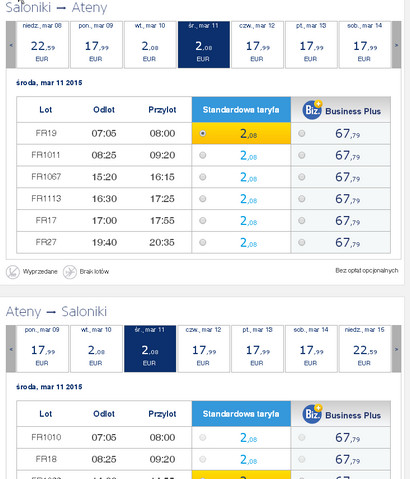This screenshot has height=479, width=410.
Task: Click the Business Plus Biz icon in Saloniki–Ateny table
Action: tap(312, 110)
